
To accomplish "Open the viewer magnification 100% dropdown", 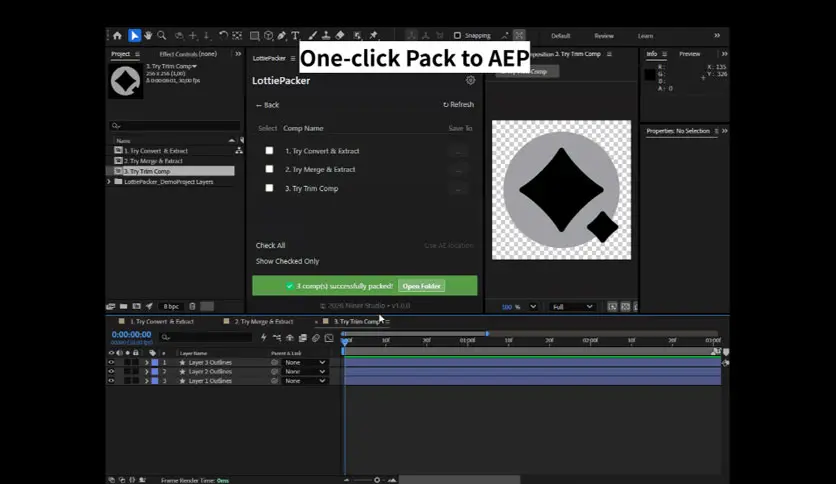I will coord(532,306).
